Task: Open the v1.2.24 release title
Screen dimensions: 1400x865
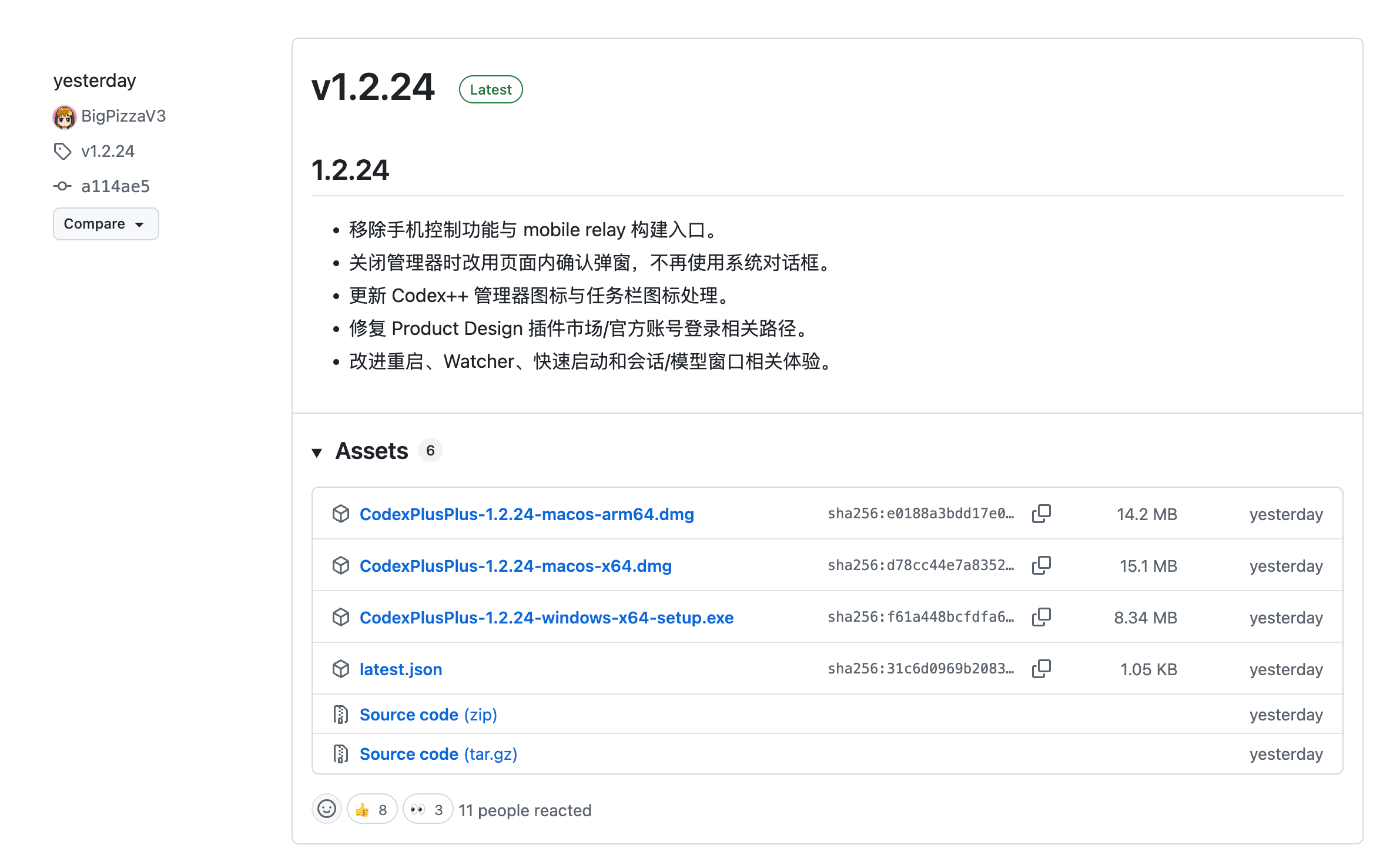Action: [373, 88]
